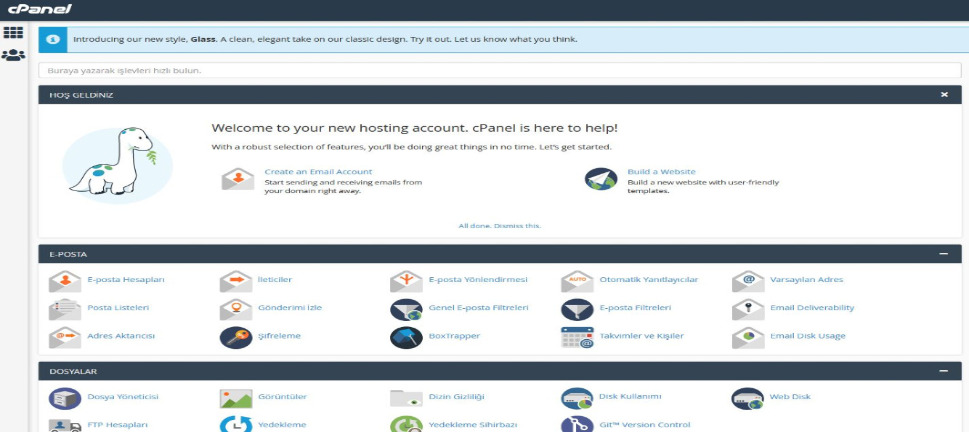969x432 pixels.
Task: Click the Email Disk Usage icon
Action: coord(748,337)
